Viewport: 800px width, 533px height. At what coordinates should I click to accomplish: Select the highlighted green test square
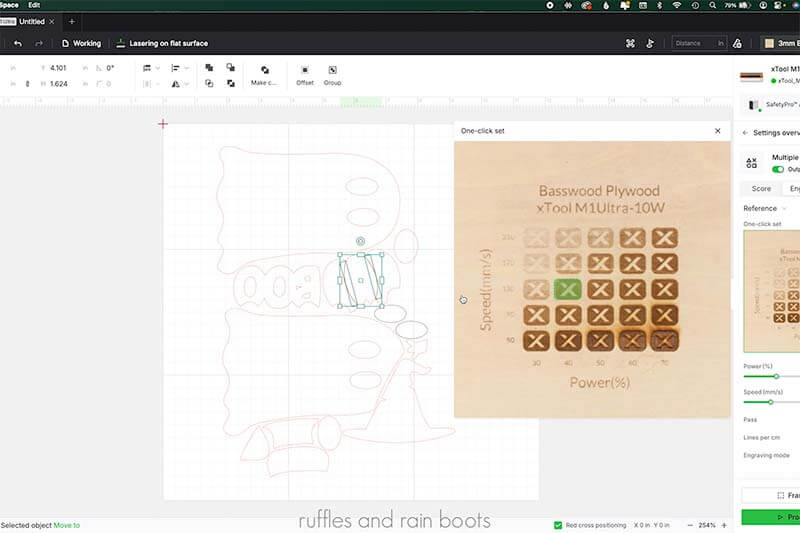[568, 289]
